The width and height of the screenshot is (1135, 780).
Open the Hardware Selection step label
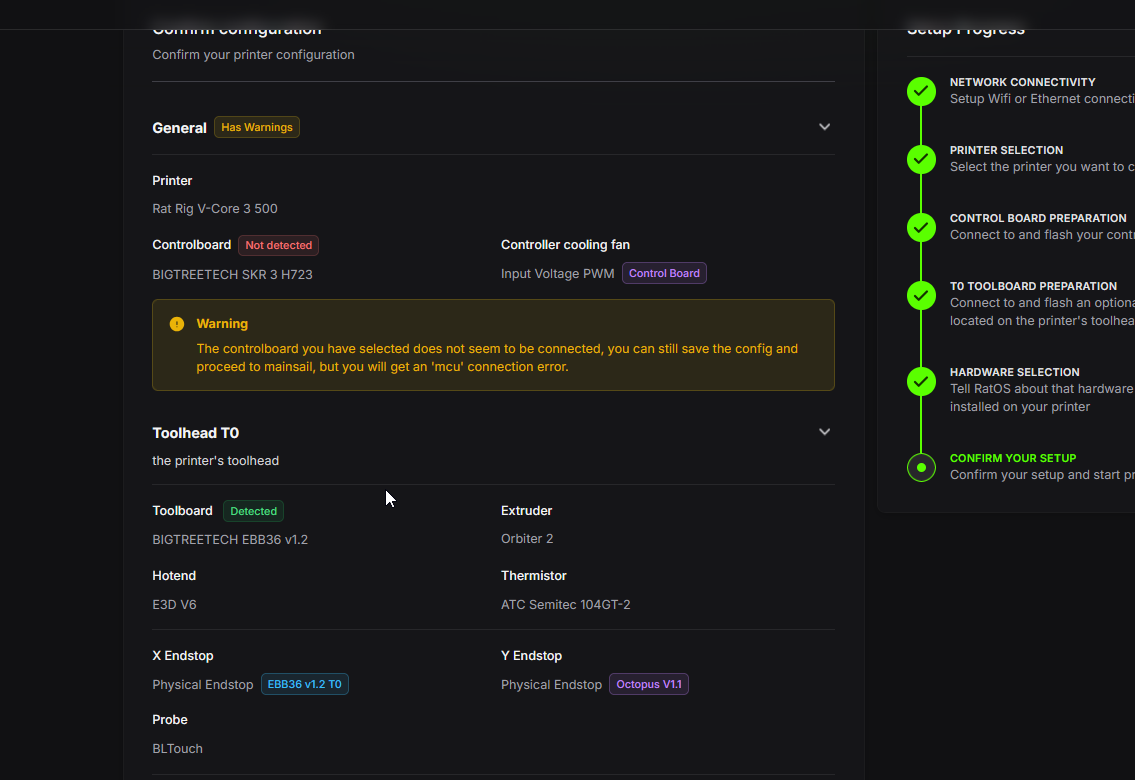[1014, 372]
